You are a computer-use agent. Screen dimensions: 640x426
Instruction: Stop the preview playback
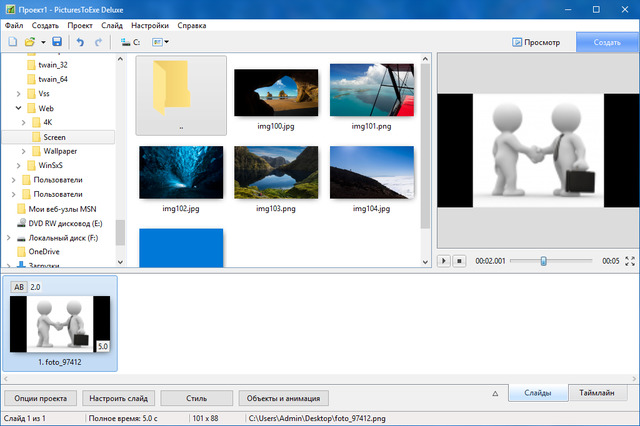tap(460, 261)
